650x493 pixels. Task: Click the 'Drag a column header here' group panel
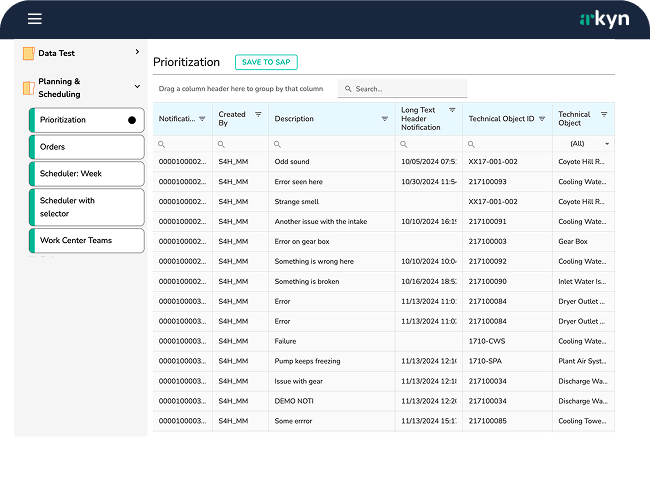tap(241, 89)
